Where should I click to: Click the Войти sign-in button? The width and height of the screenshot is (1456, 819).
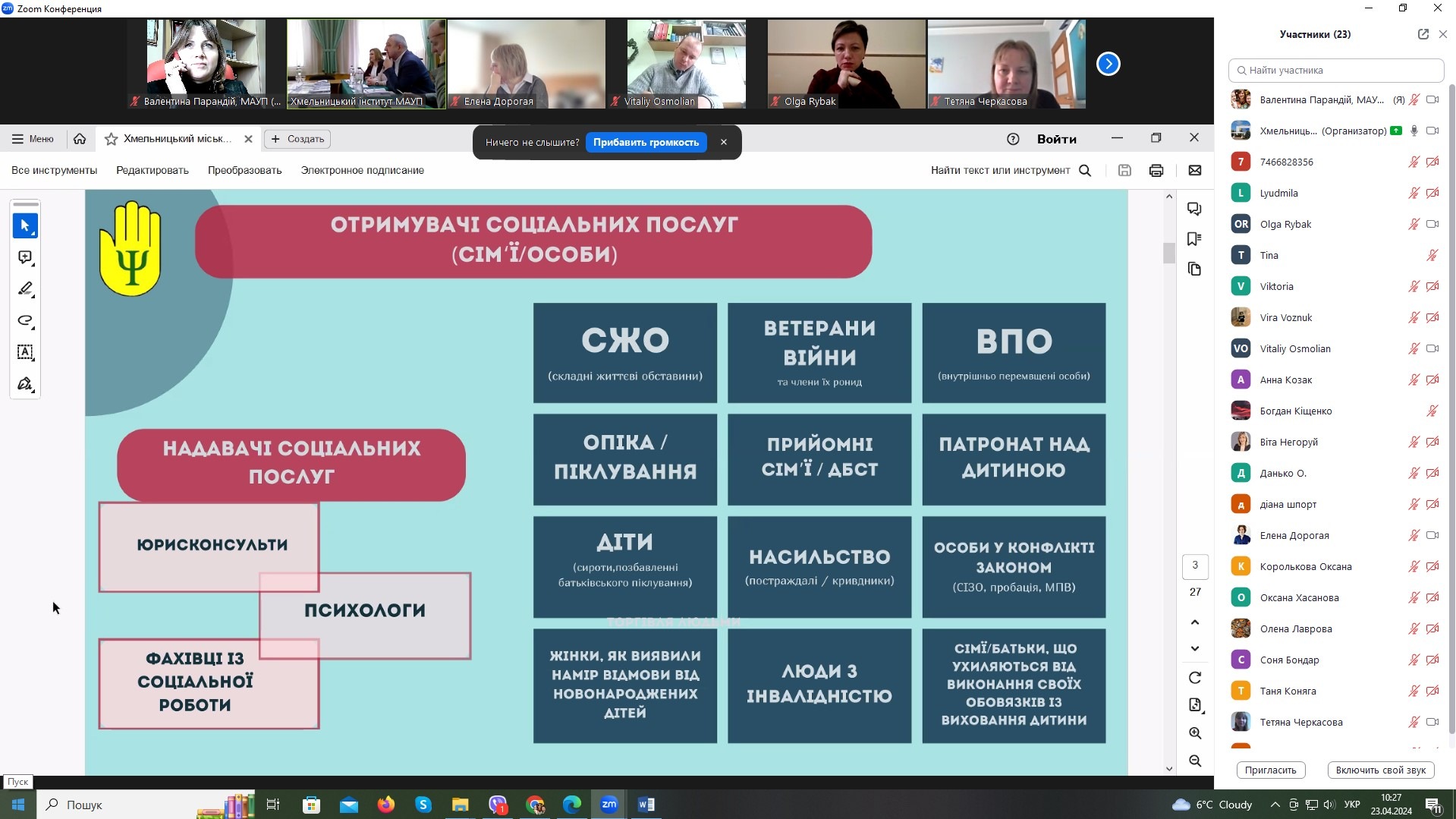(1057, 139)
